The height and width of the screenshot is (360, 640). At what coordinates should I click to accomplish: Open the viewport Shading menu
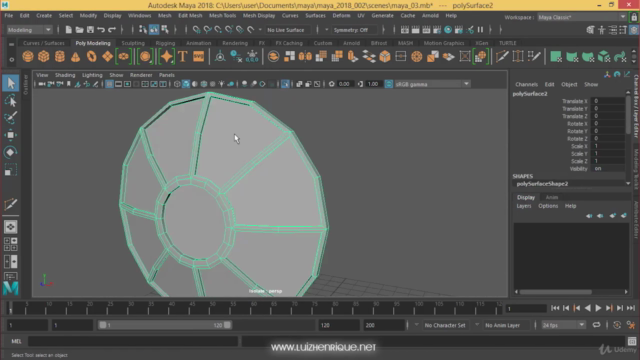[65, 75]
